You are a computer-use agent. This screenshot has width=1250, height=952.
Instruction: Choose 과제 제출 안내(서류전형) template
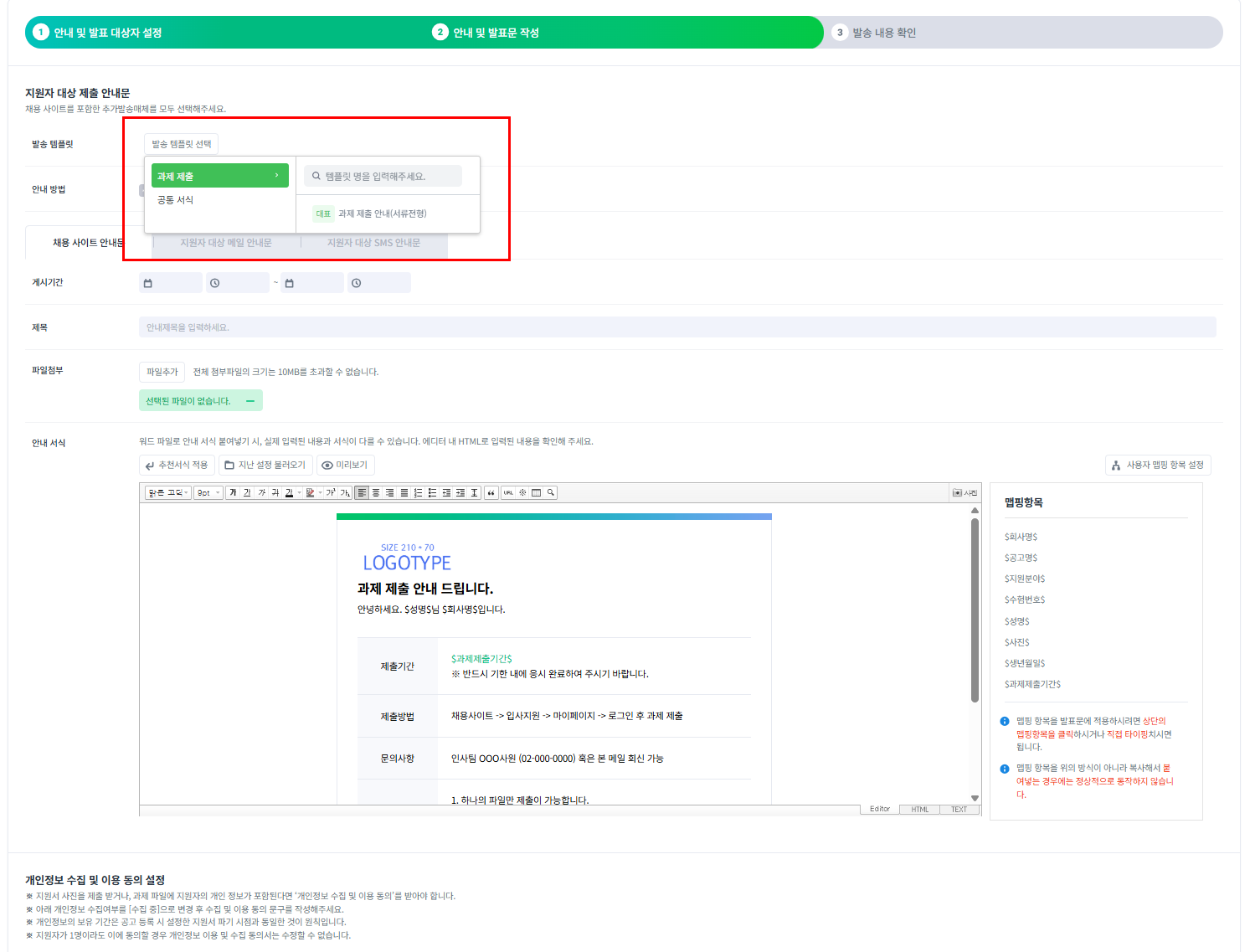382,214
